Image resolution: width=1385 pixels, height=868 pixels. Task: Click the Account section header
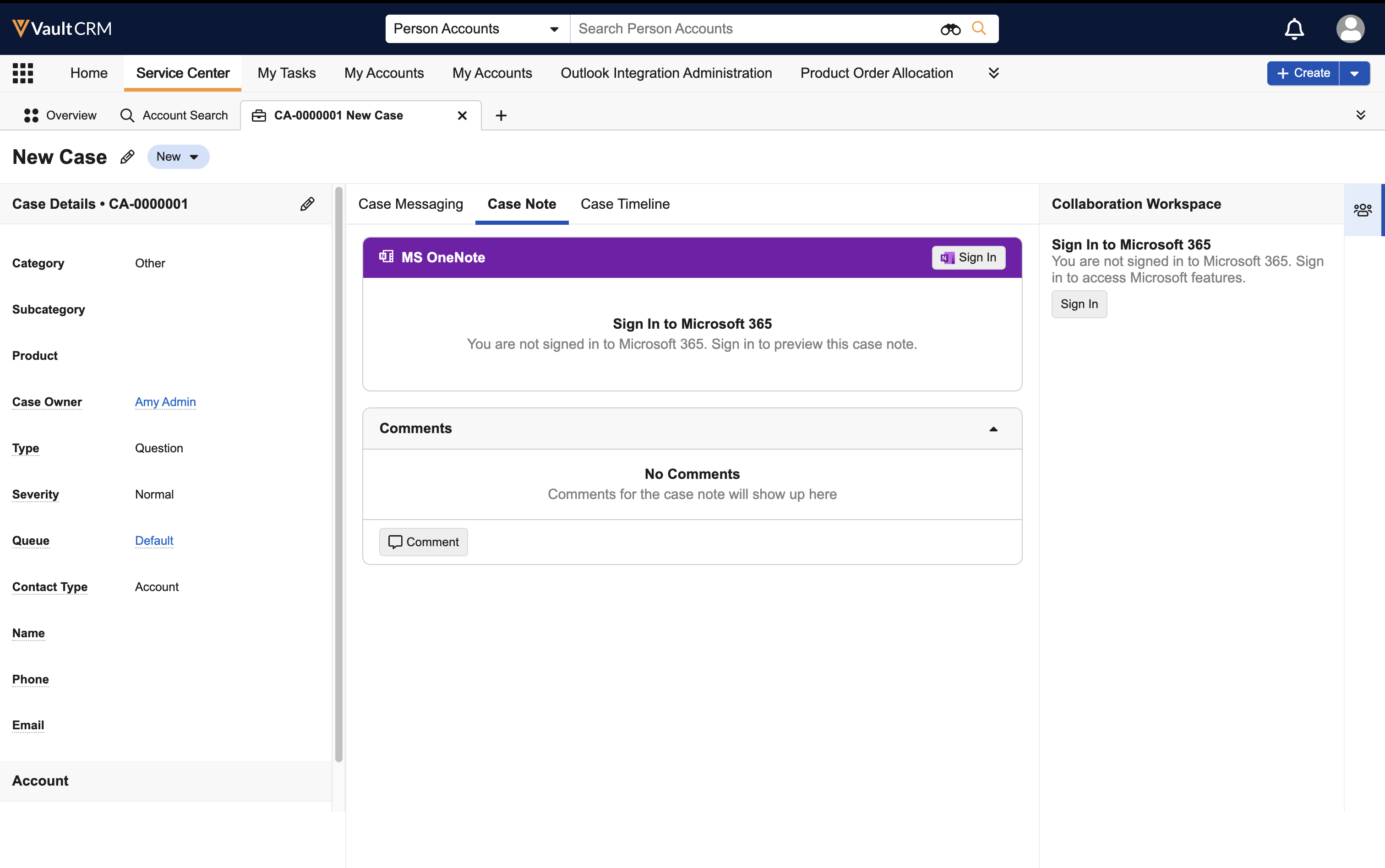(x=166, y=781)
